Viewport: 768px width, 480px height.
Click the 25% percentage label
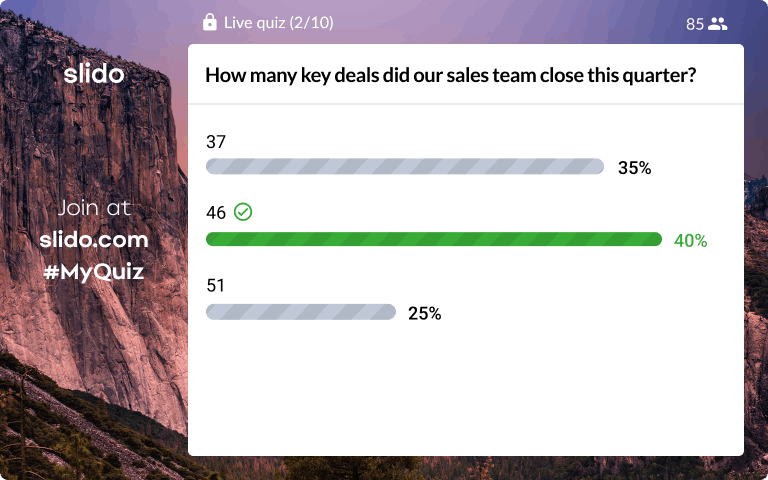pyautogui.click(x=425, y=313)
